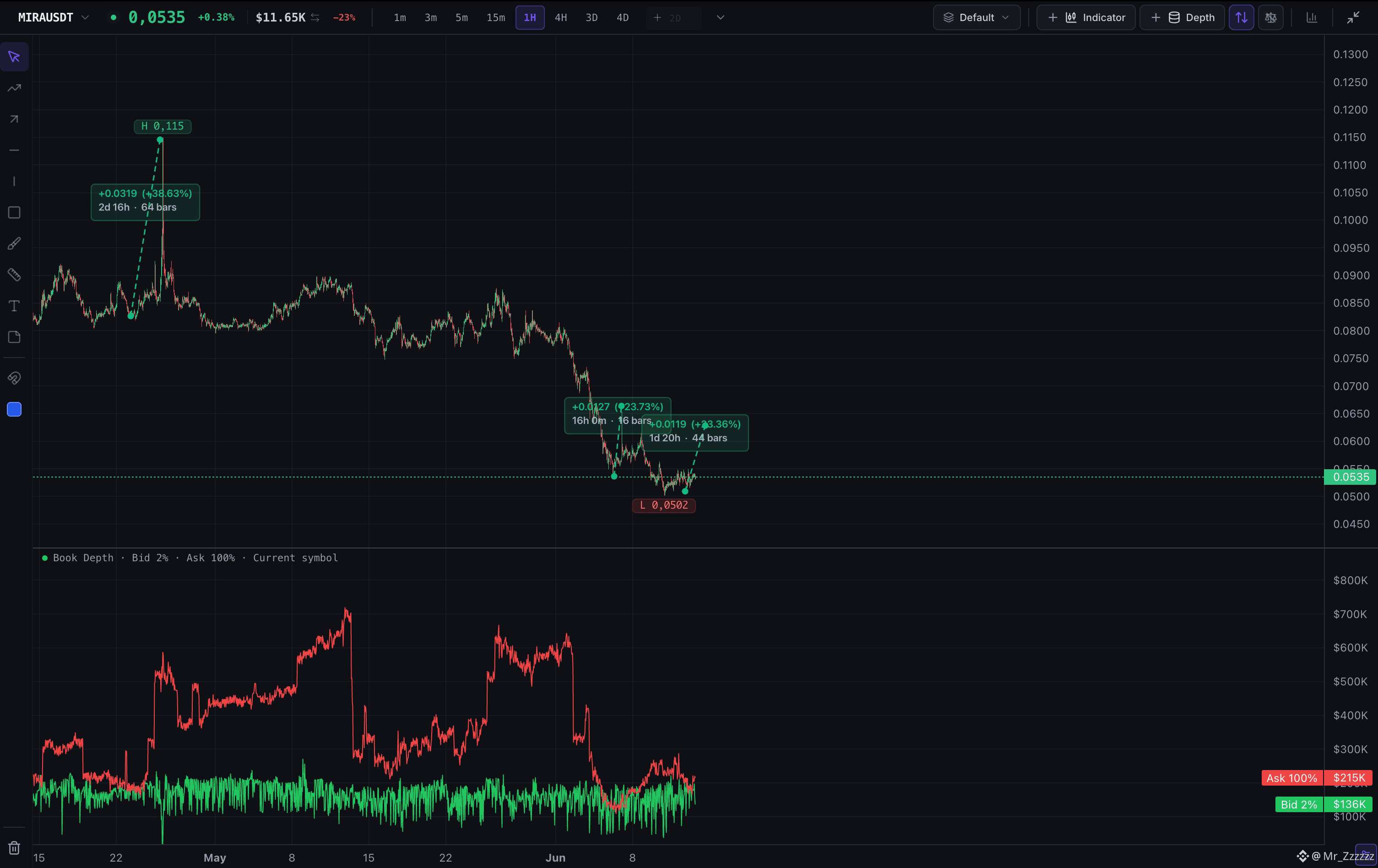Click the green live status dot by price

(114, 18)
